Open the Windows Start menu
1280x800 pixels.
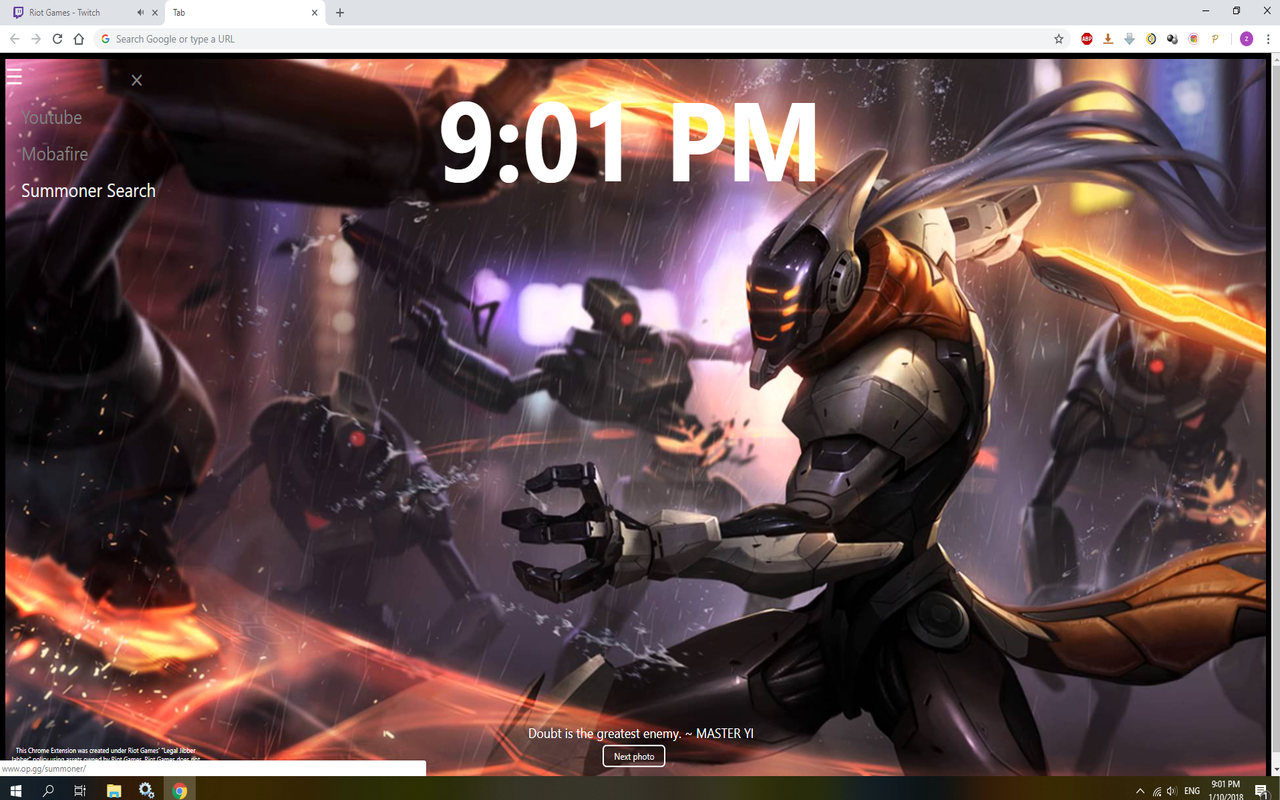point(16,790)
